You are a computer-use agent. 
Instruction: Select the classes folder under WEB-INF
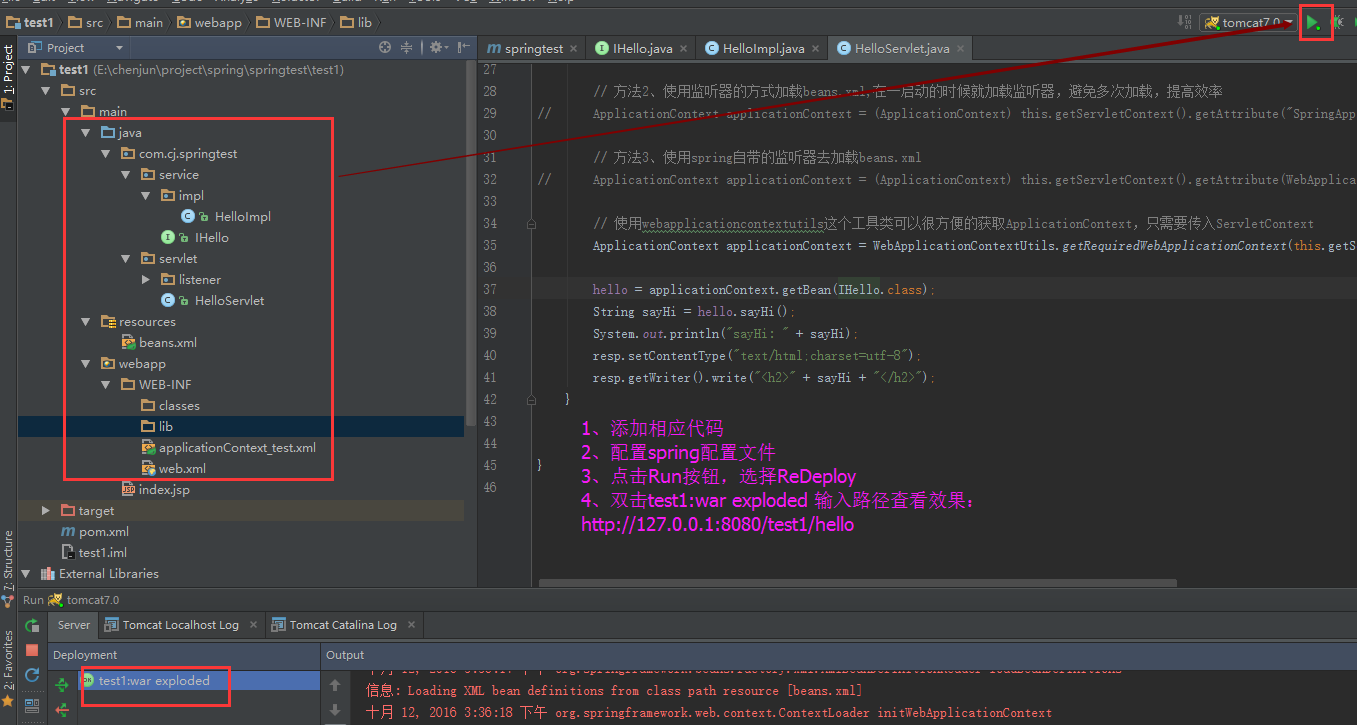[x=170, y=406]
